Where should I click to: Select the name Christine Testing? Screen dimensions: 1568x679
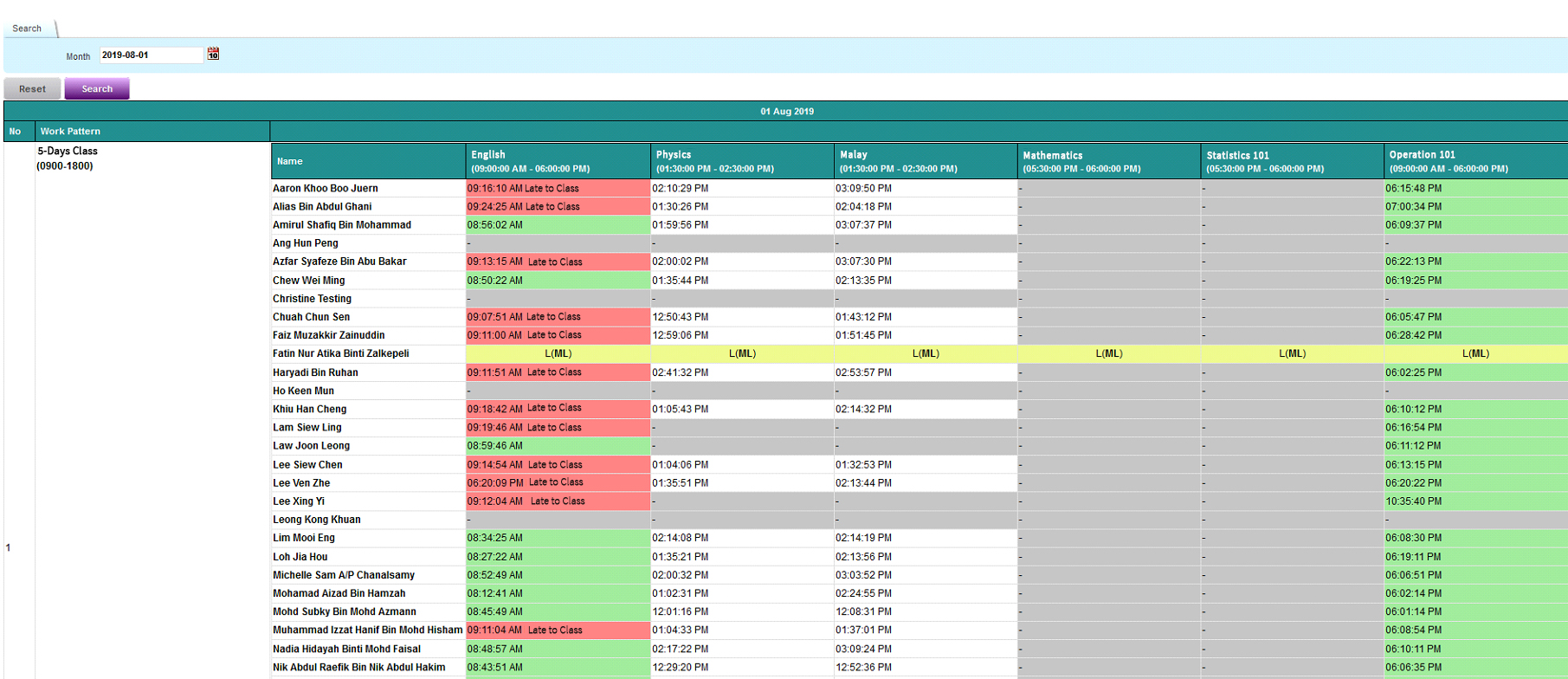[312, 299]
